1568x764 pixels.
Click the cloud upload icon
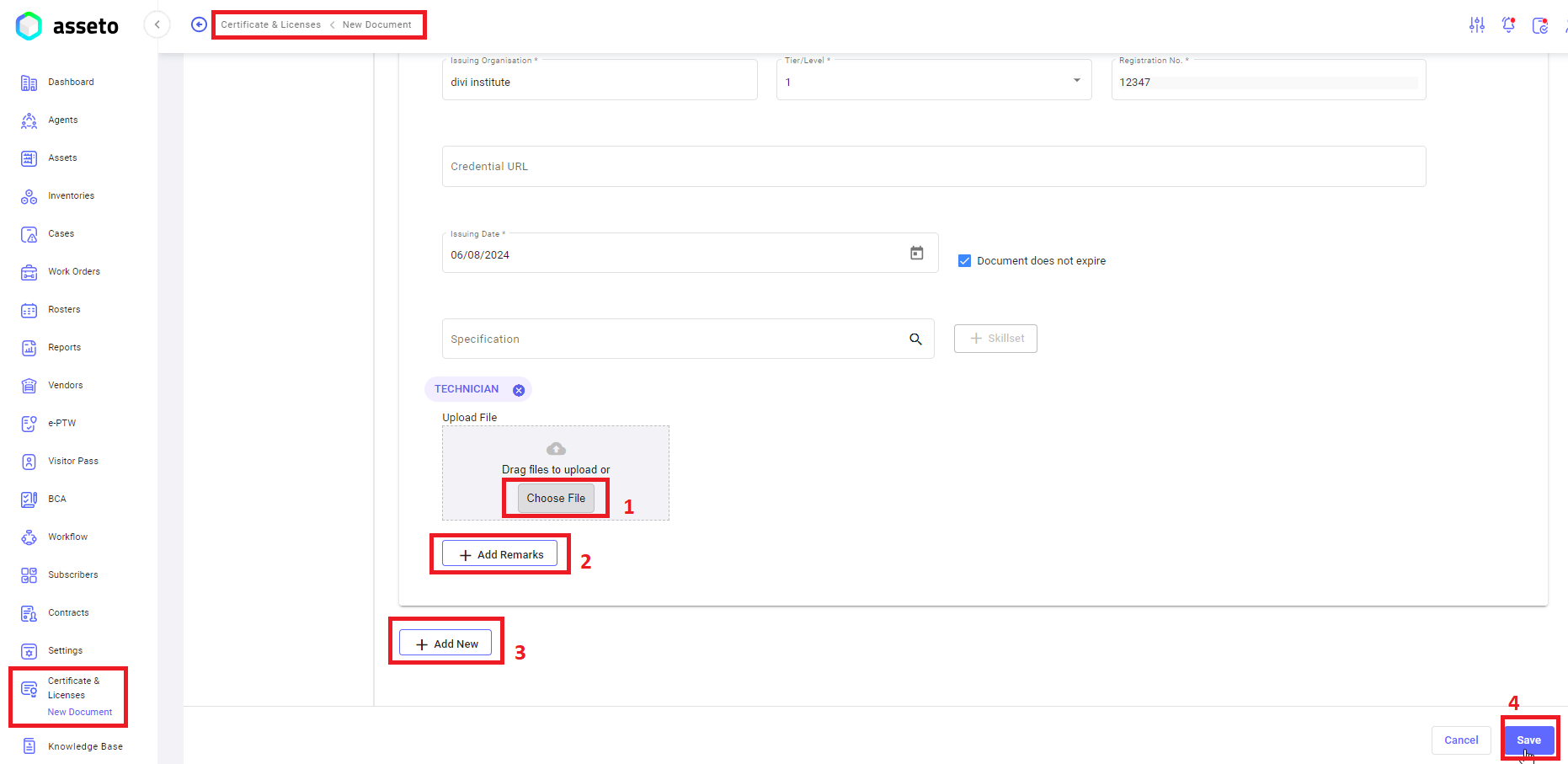click(556, 448)
